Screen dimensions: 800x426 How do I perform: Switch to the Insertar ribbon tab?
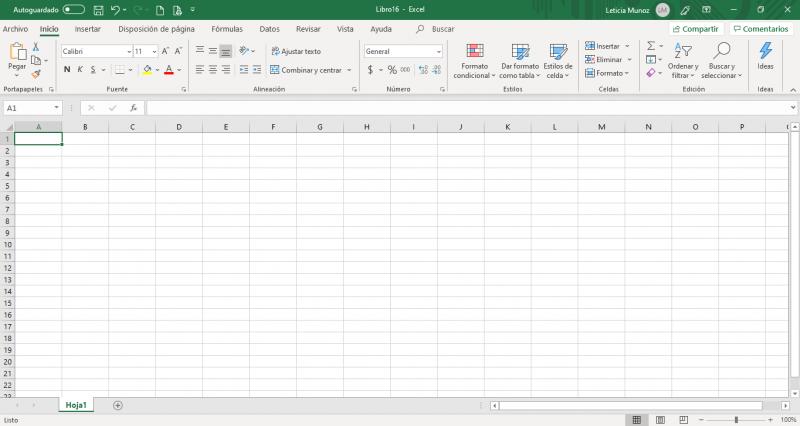[88, 29]
